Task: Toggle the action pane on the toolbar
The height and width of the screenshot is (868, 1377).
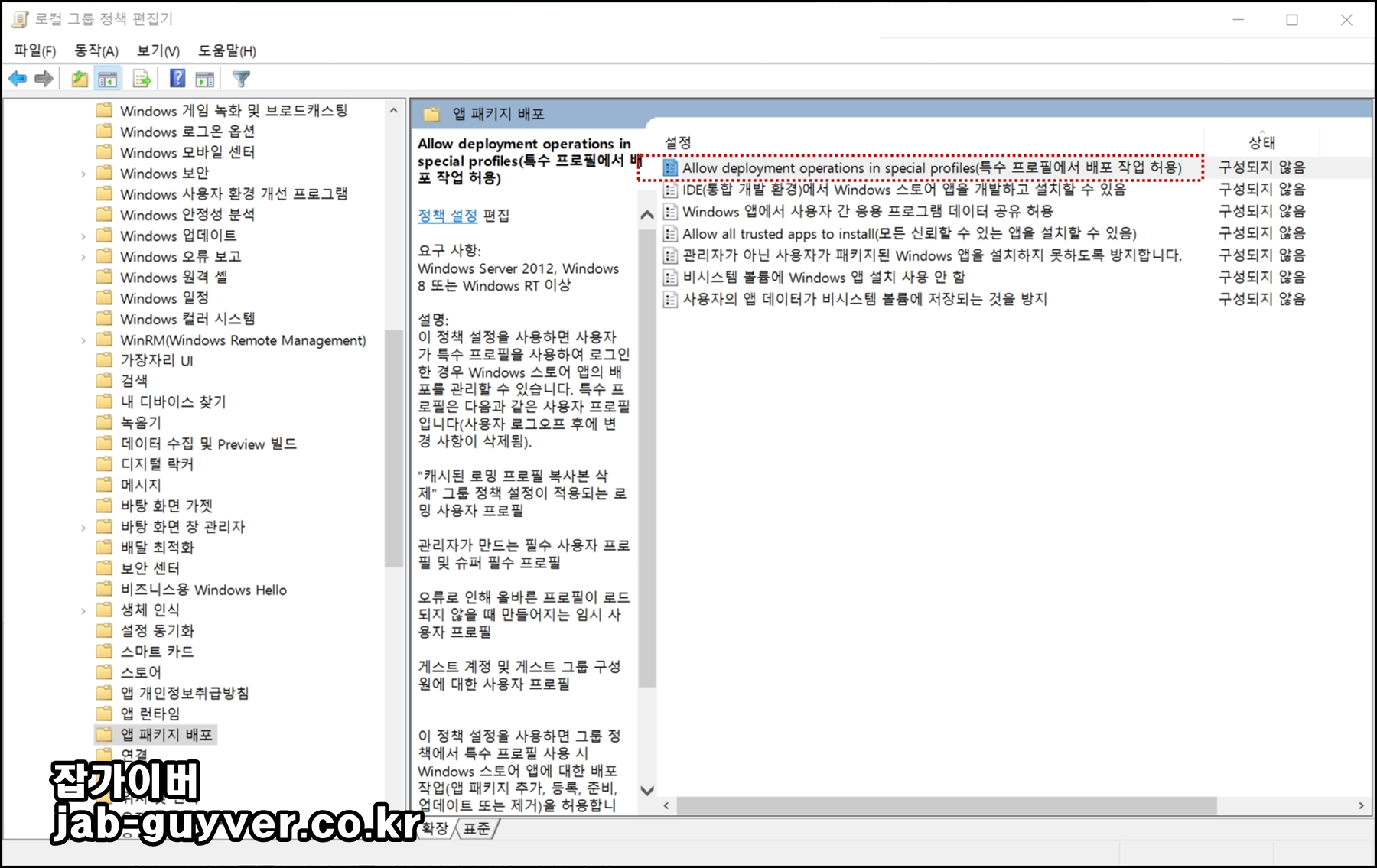Action: click(x=203, y=78)
